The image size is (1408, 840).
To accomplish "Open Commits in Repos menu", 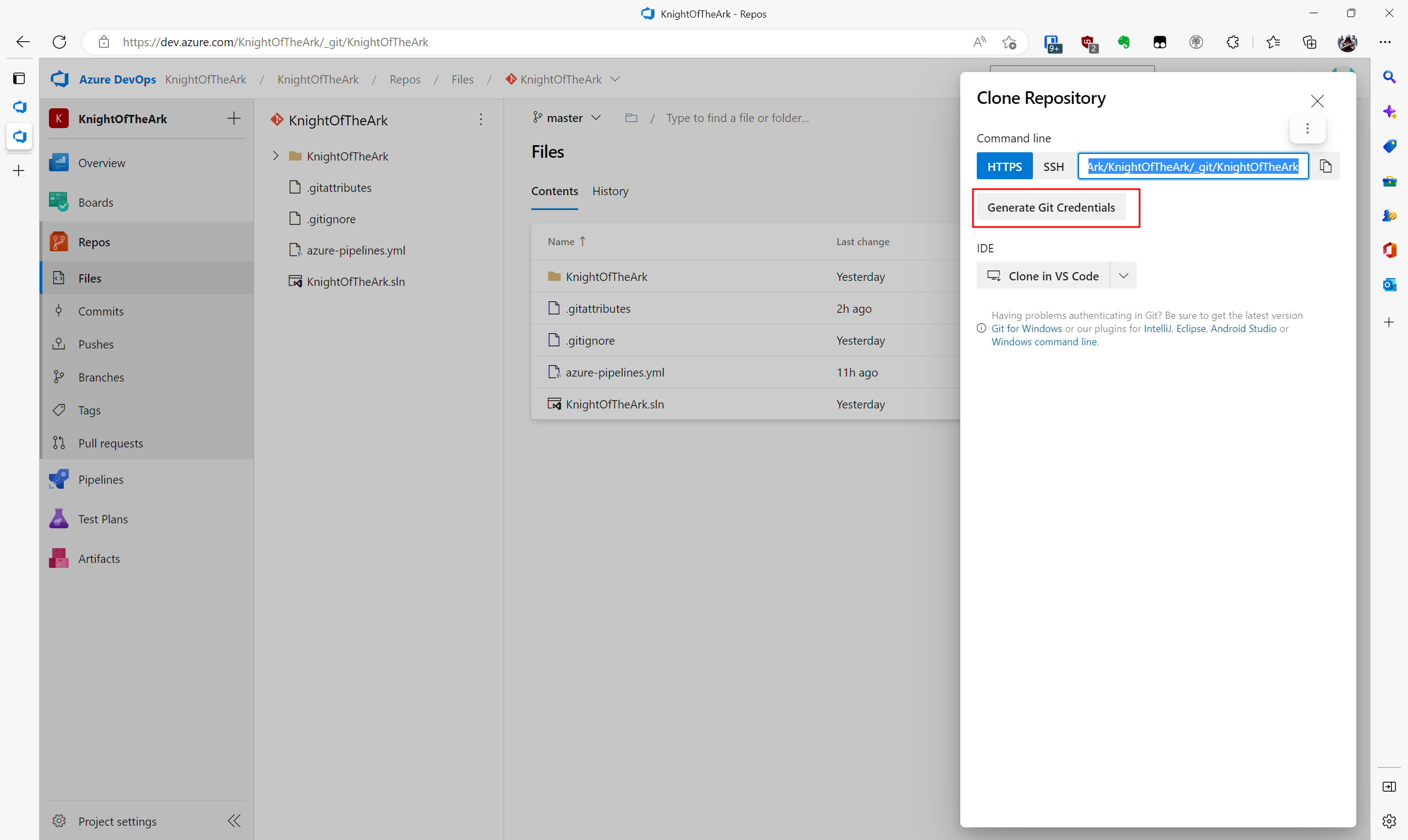I will [100, 311].
